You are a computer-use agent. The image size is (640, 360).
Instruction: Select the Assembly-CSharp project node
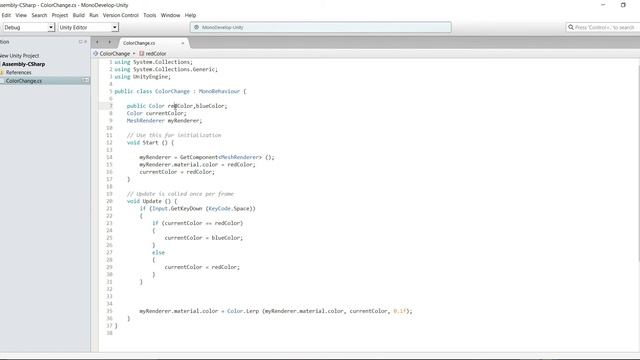pos(23,64)
